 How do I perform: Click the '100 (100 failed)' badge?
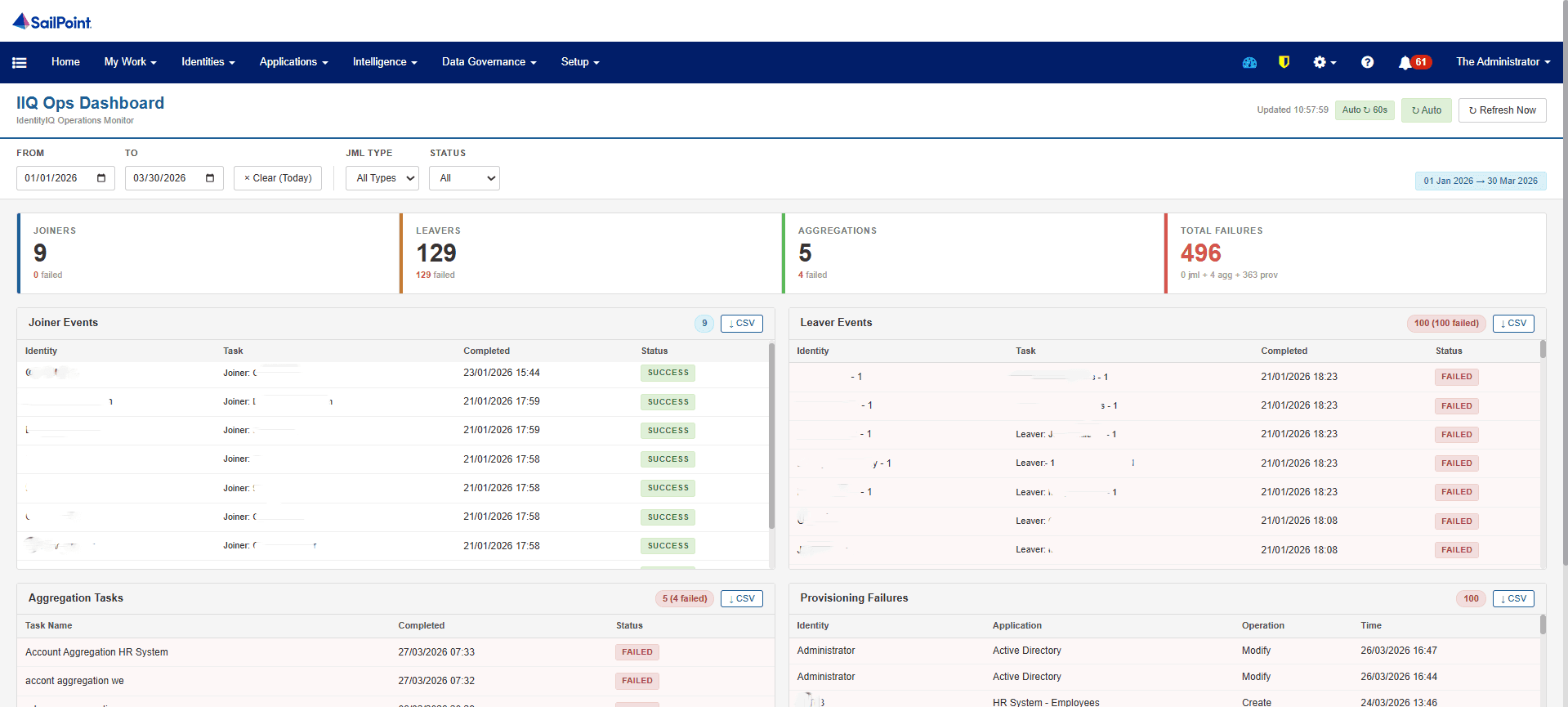(x=1446, y=324)
